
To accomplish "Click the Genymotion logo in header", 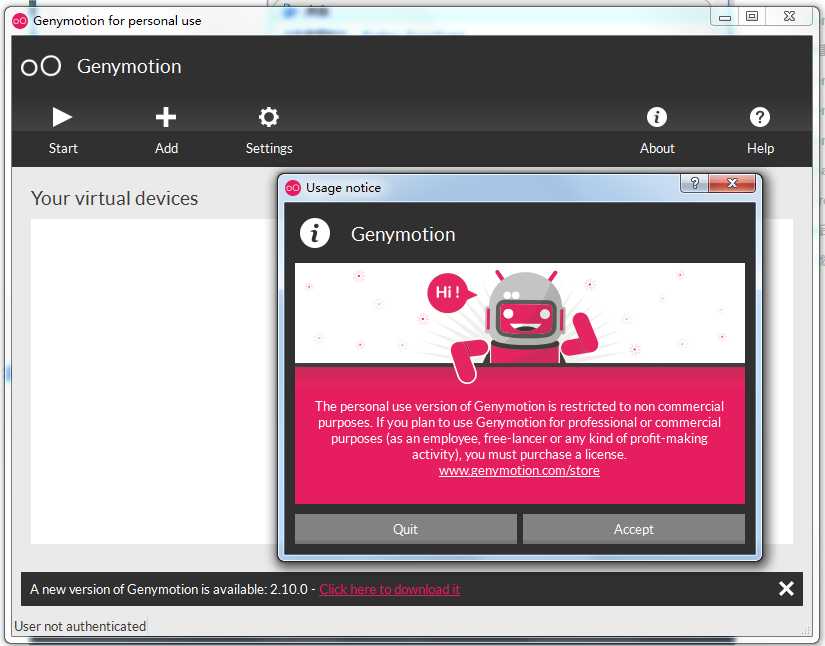I will 41,66.
